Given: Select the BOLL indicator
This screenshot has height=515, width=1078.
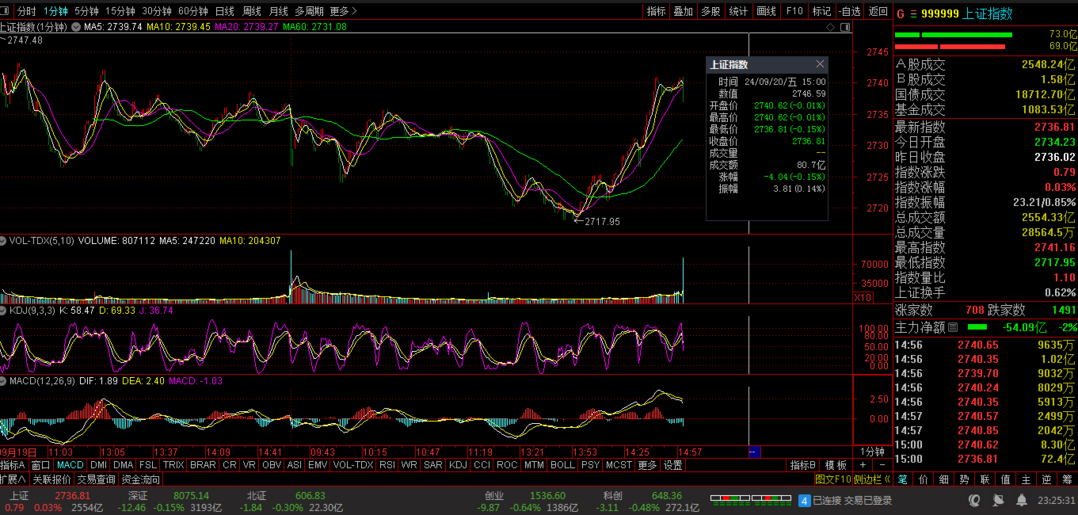Looking at the screenshot, I should [562, 465].
